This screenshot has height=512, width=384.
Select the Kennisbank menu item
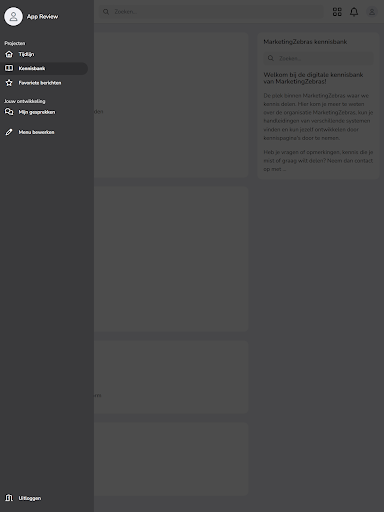(x=44, y=68)
